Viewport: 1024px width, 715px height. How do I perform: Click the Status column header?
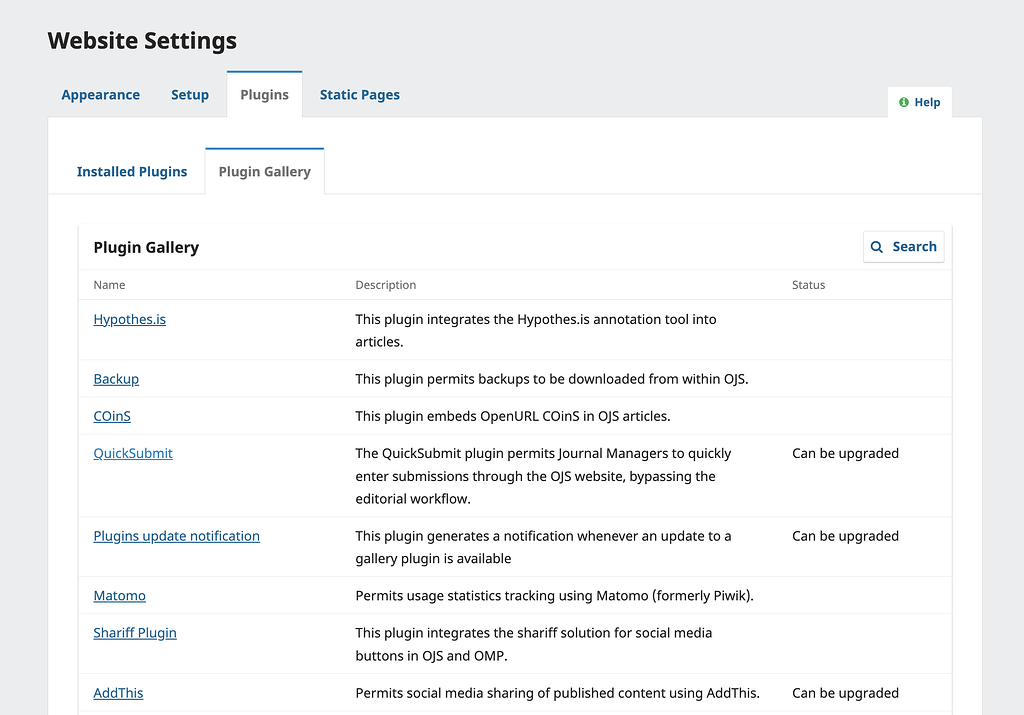[808, 285]
